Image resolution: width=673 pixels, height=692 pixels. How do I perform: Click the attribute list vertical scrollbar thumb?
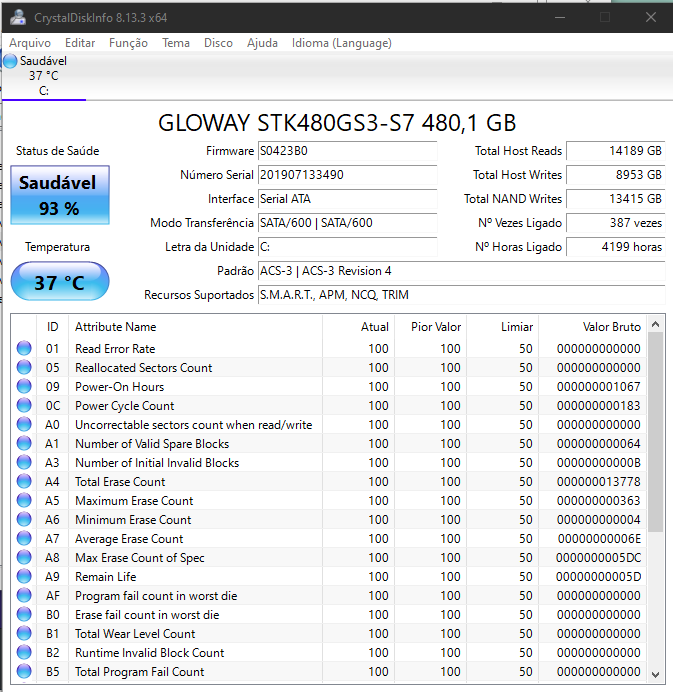[655, 432]
